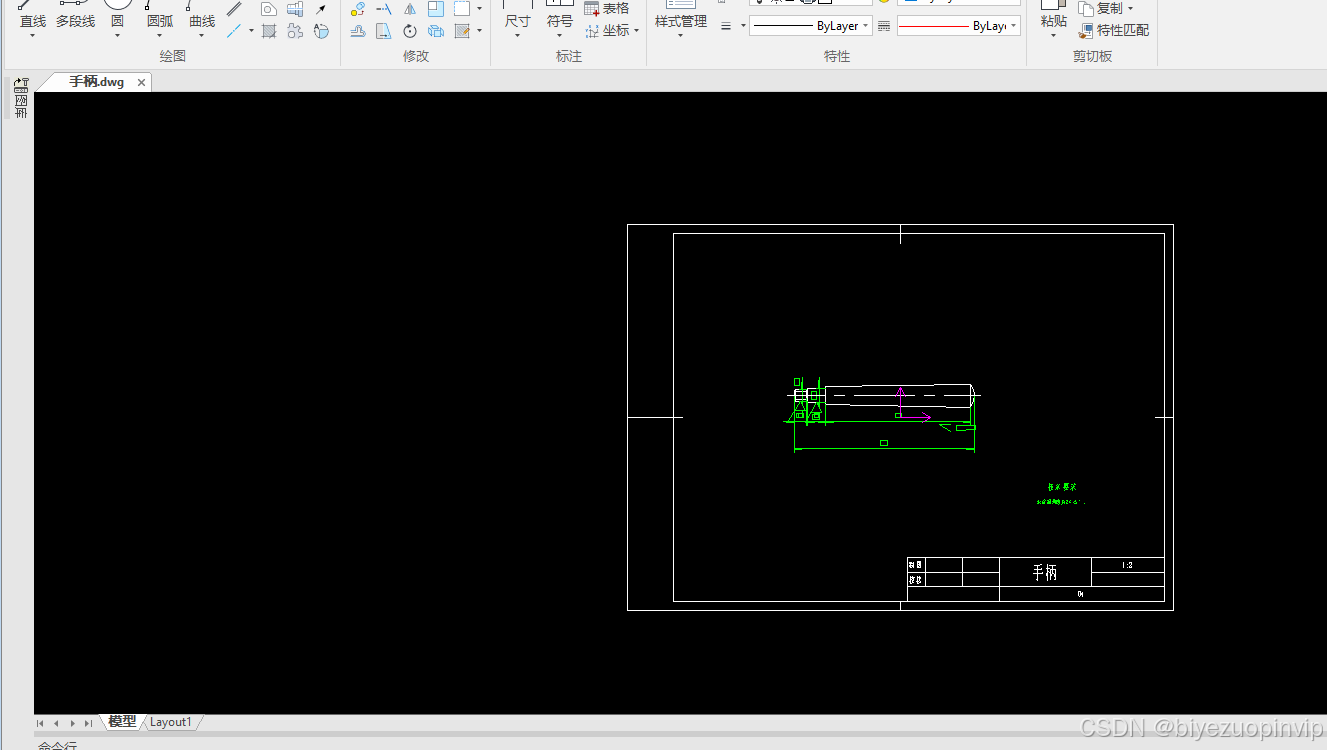Click the 粘贴 paste button
1327x750 pixels.
(1054, 14)
